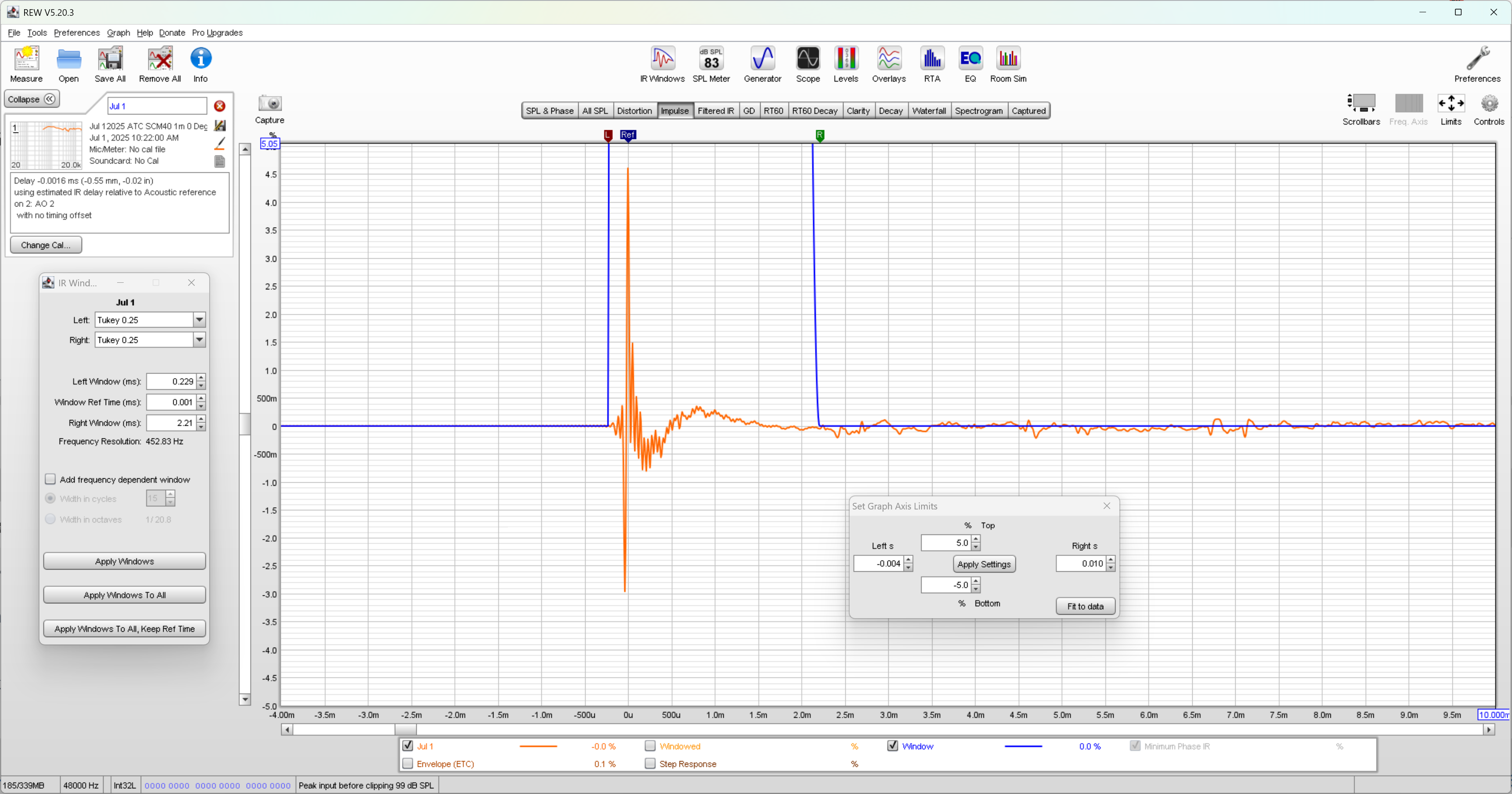Switch to the Waterfall tab
The width and height of the screenshot is (1512, 794).
click(929, 110)
